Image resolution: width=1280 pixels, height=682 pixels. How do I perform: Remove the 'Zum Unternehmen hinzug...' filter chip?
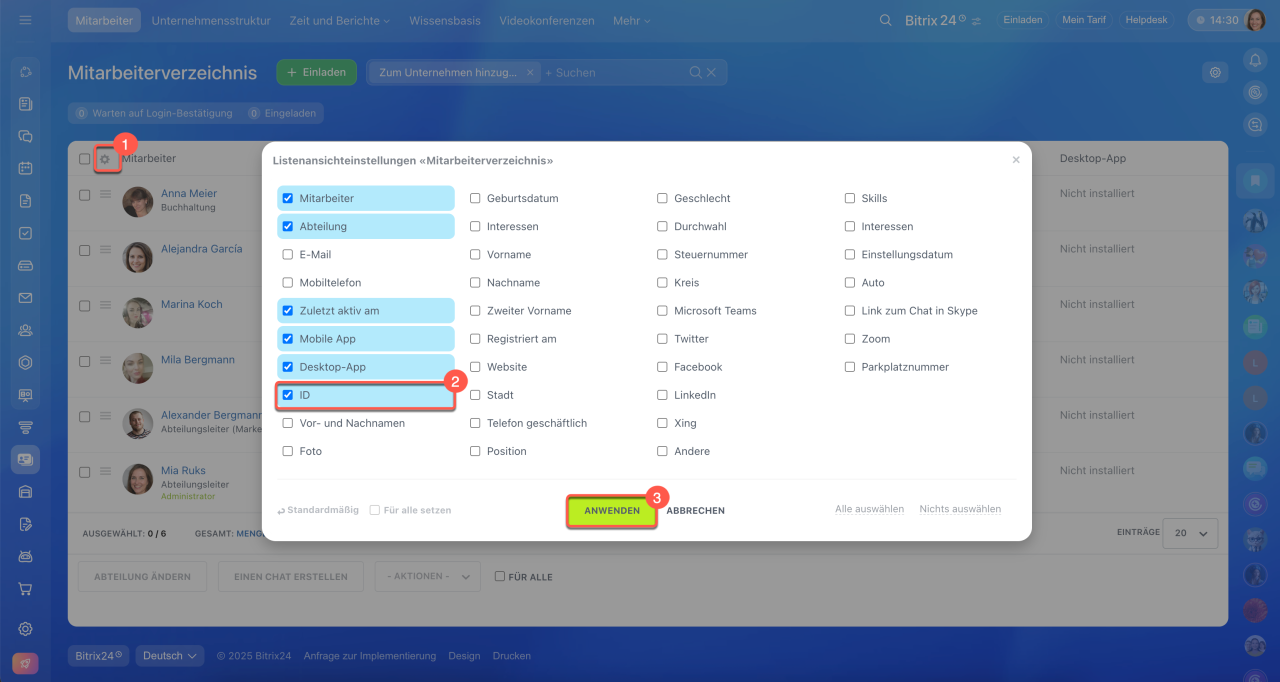pos(530,72)
